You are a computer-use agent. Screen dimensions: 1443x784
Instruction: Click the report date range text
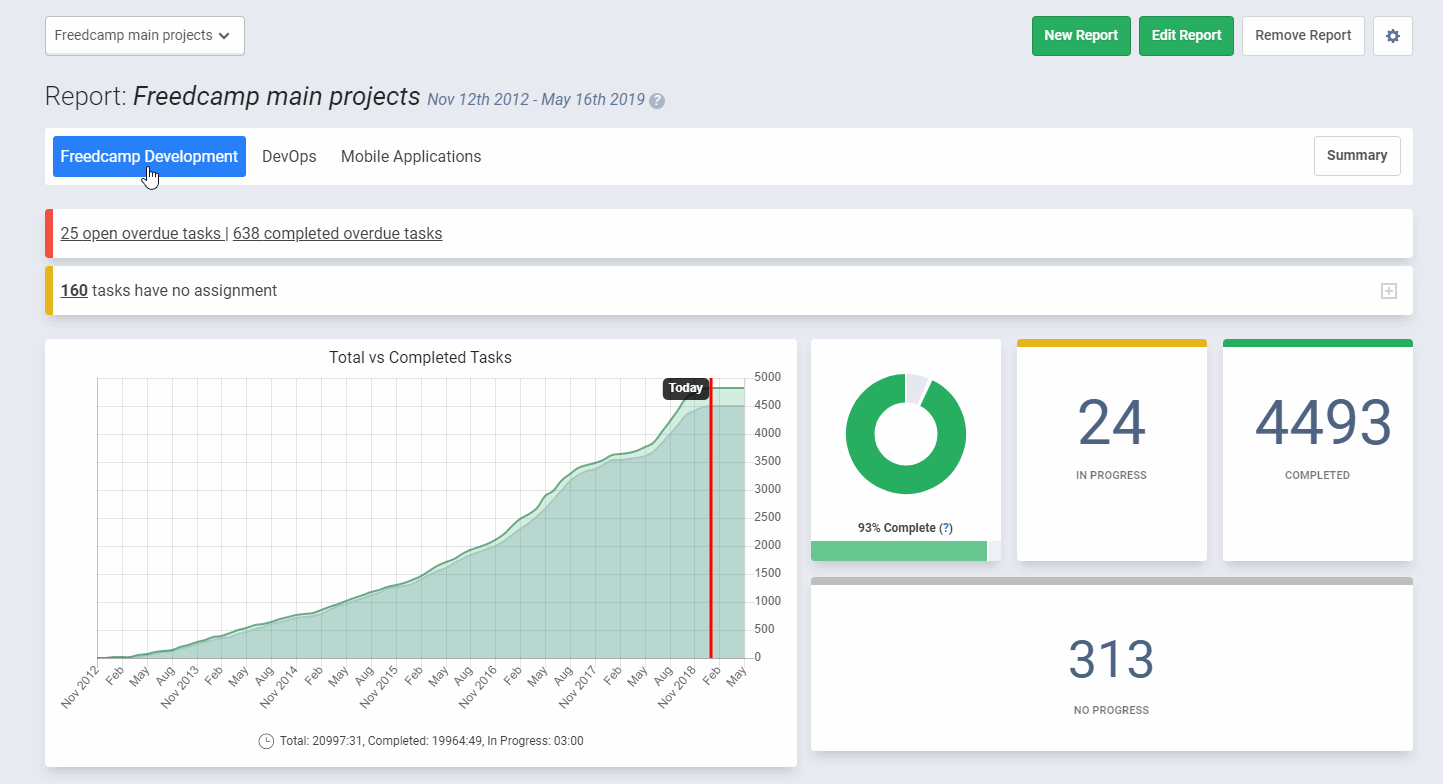[x=536, y=100]
